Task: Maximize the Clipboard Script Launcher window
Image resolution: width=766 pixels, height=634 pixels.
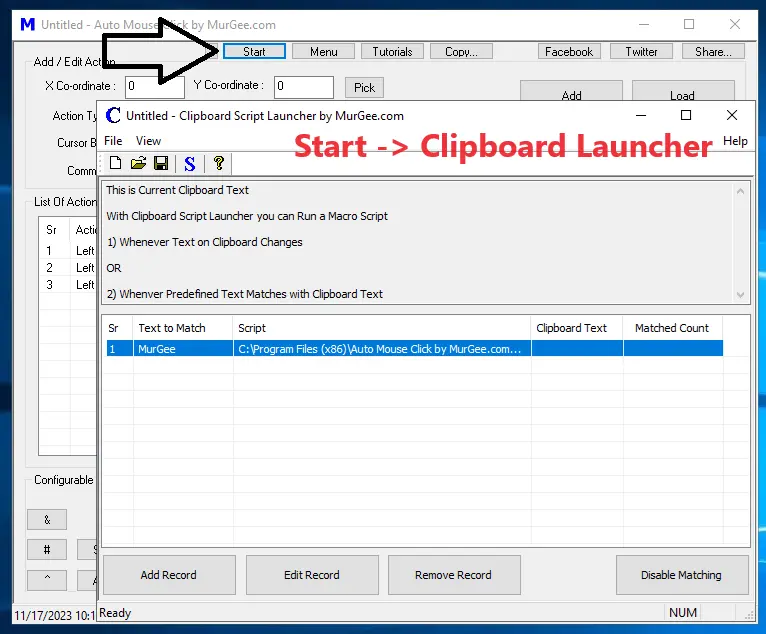Action: tap(686, 115)
